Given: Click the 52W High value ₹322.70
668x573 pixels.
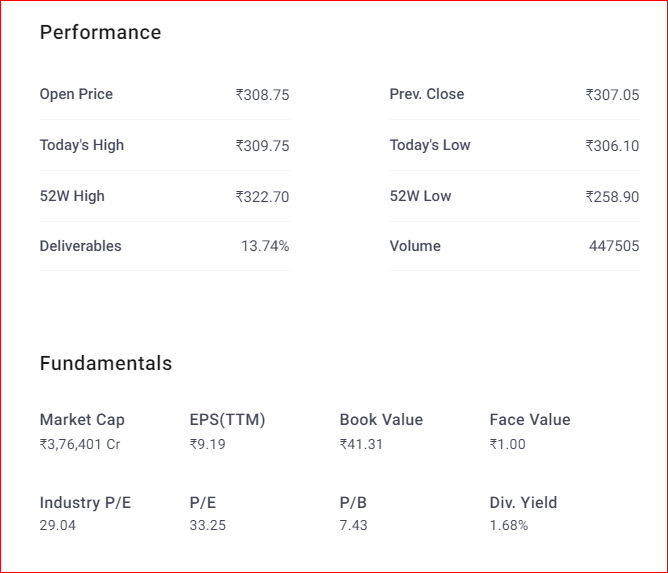Looking at the screenshot, I should coord(262,197).
